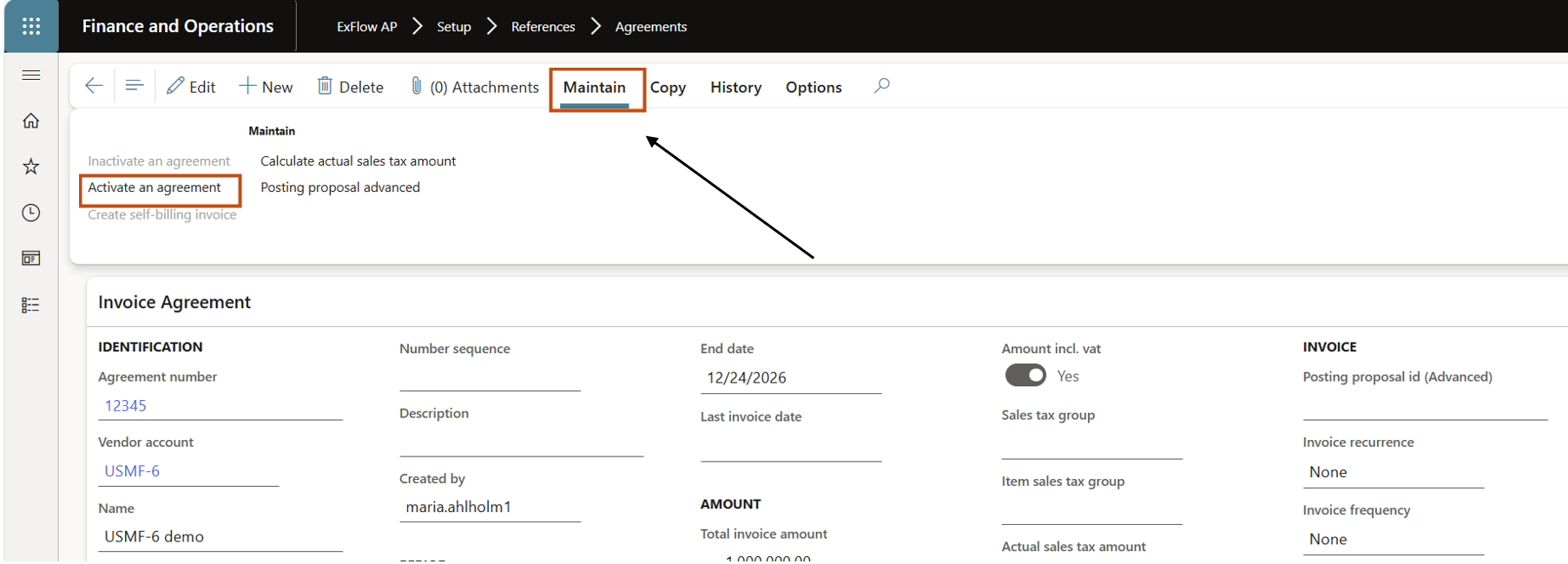Open Workspaces icon in sidebar
Viewport: 1568px width, 564px height.
tap(31, 259)
